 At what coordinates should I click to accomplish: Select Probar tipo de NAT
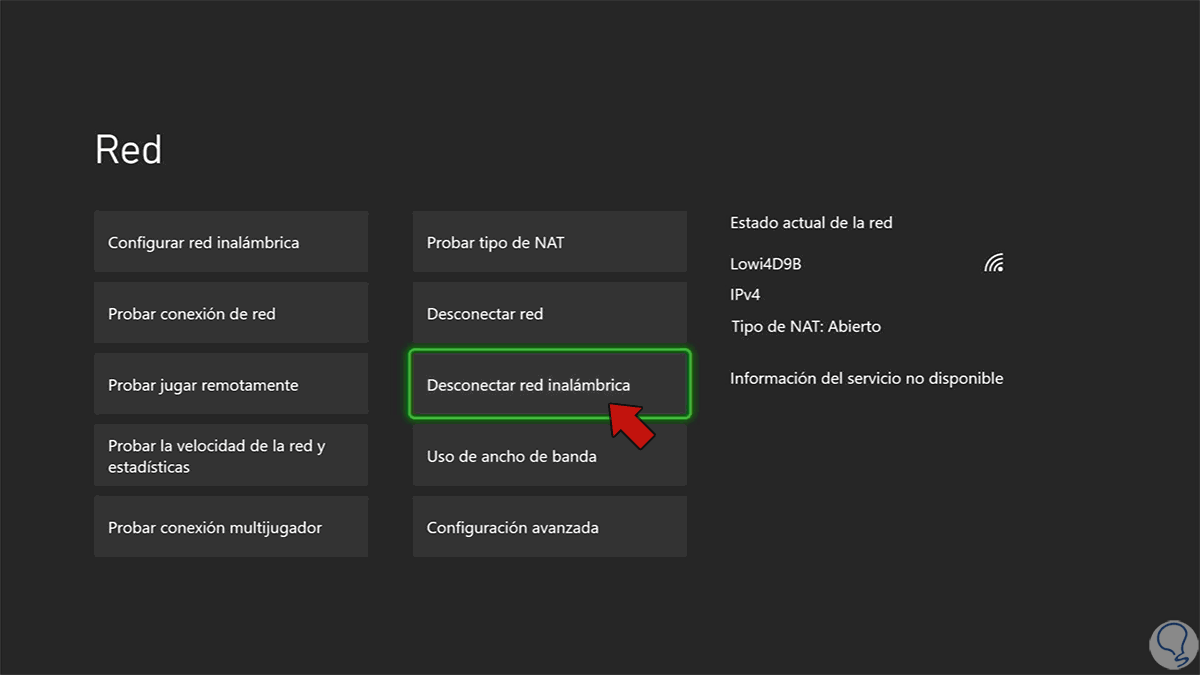550,242
